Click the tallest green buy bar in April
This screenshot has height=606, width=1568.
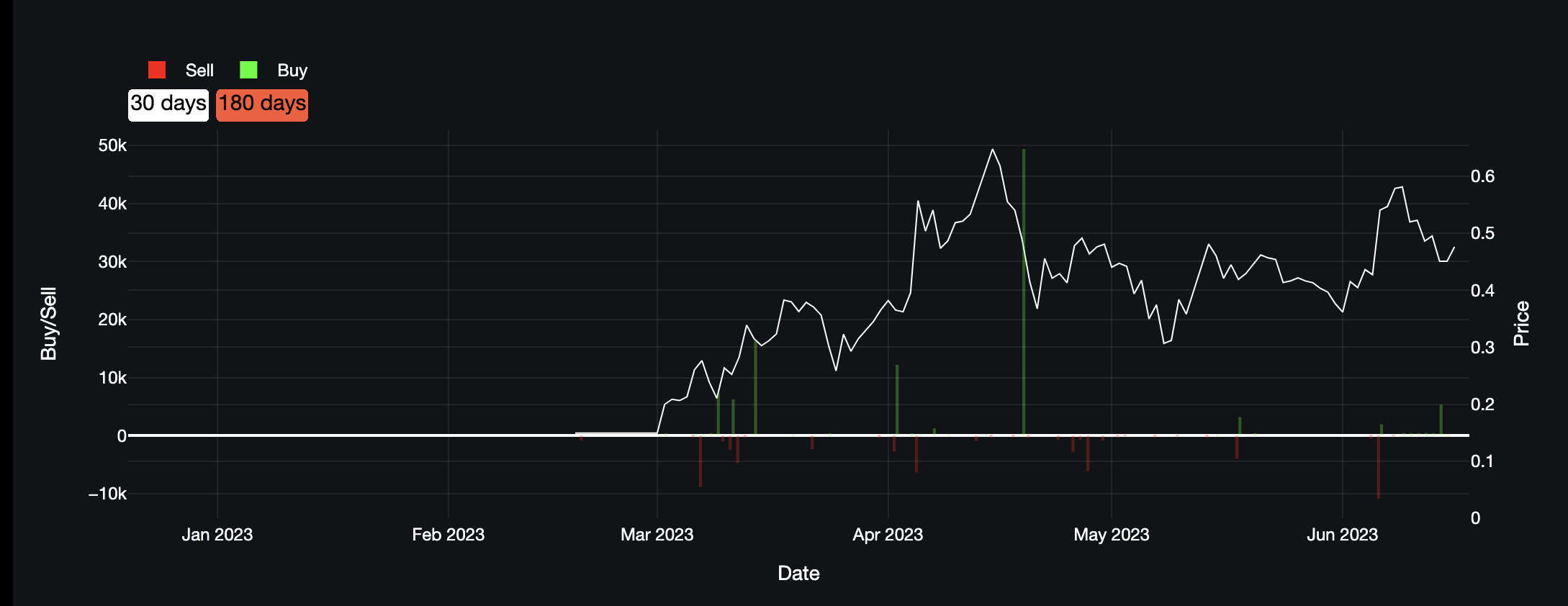(1024, 291)
